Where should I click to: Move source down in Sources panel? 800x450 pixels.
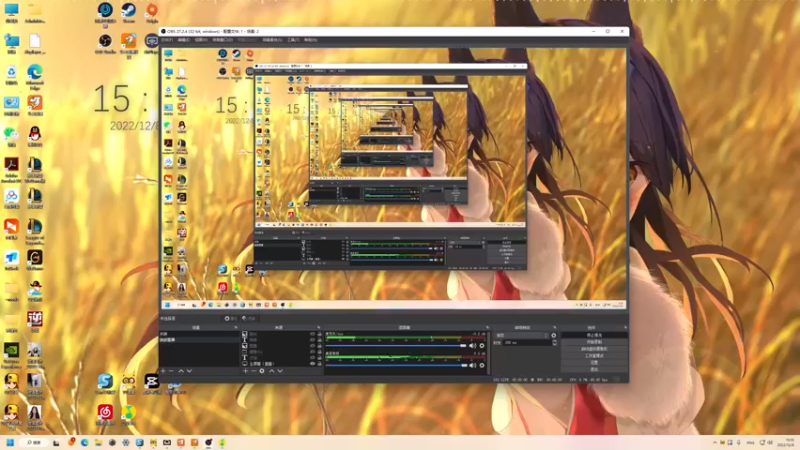[280, 371]
